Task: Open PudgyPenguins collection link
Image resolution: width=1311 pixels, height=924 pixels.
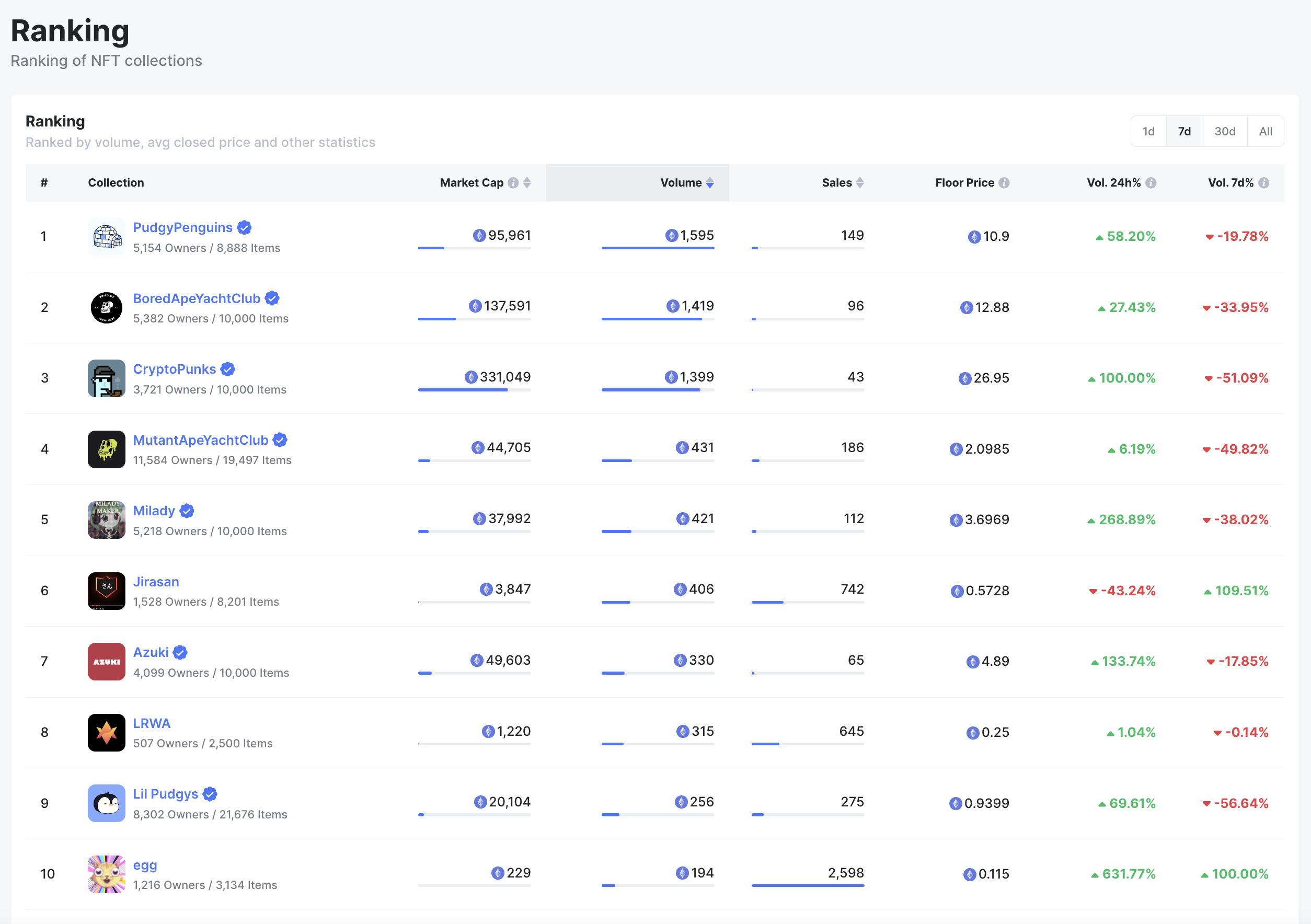Action: pyautogui.click(x=183, y=228)
